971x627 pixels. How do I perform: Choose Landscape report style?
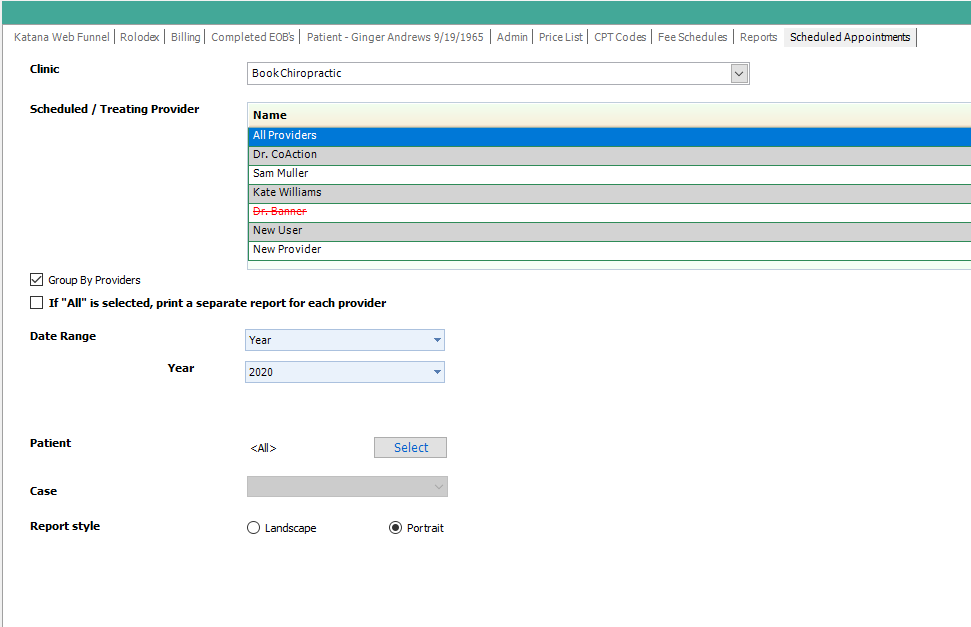click(x=253, y=528)
